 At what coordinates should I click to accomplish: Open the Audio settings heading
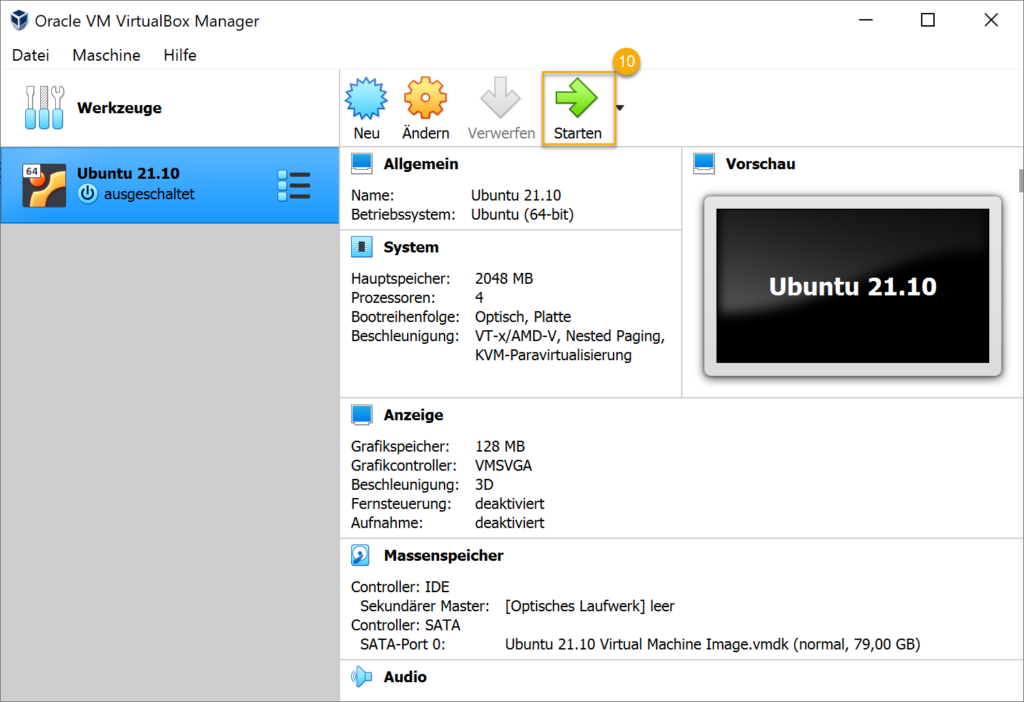405,677
